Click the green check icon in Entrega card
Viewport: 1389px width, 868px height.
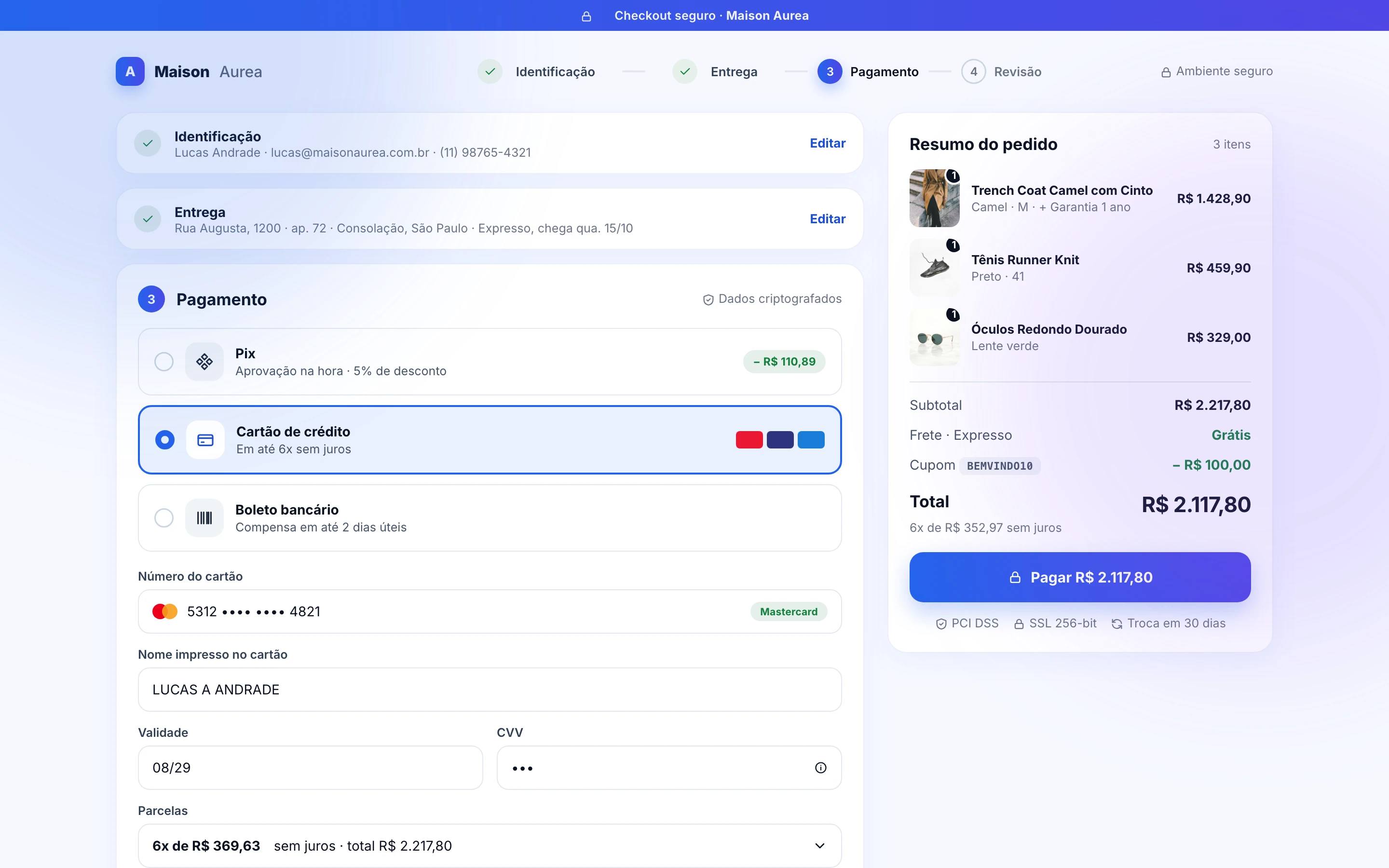point(148,219)
